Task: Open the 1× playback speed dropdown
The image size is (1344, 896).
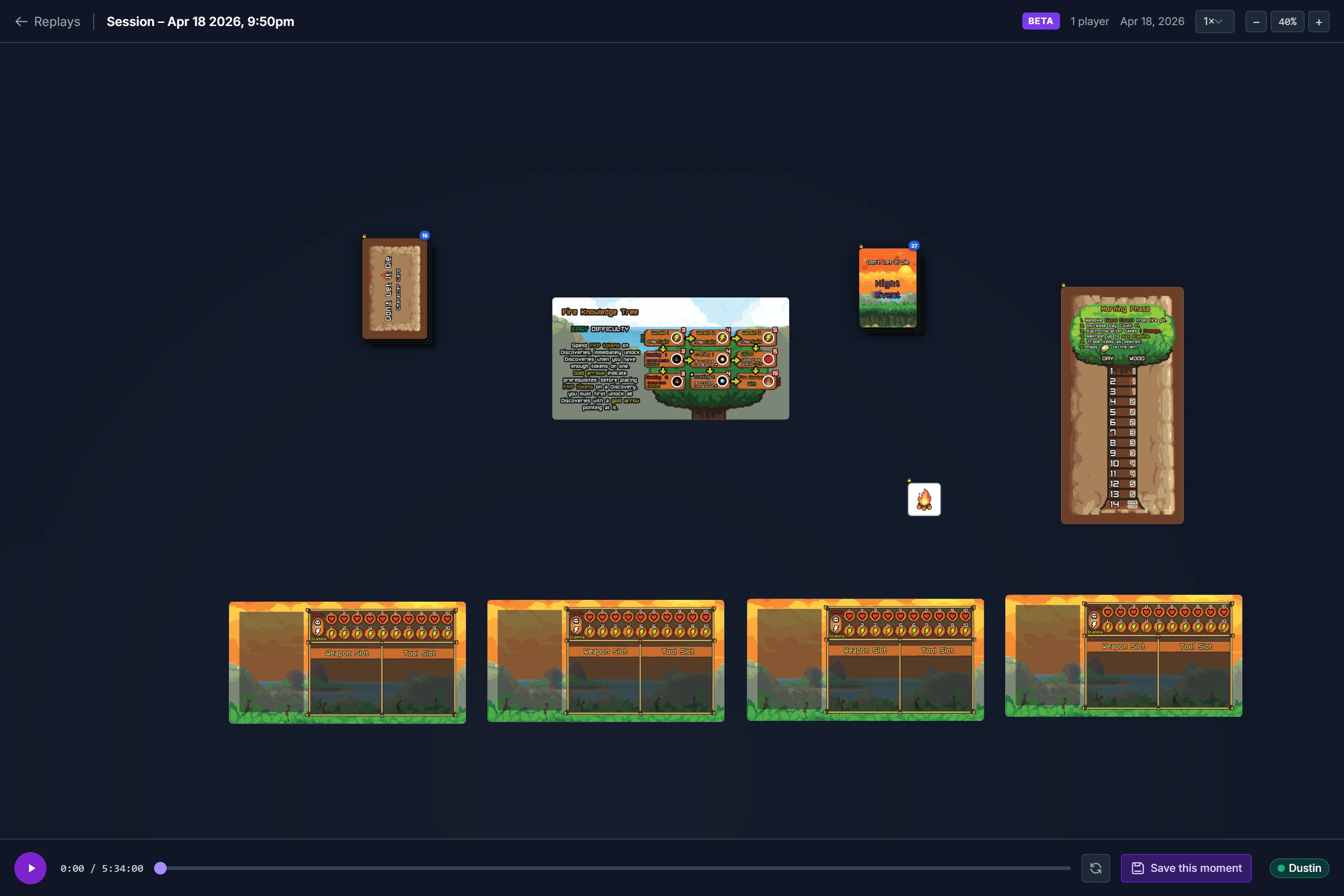Action: (x=1214, y=21)
